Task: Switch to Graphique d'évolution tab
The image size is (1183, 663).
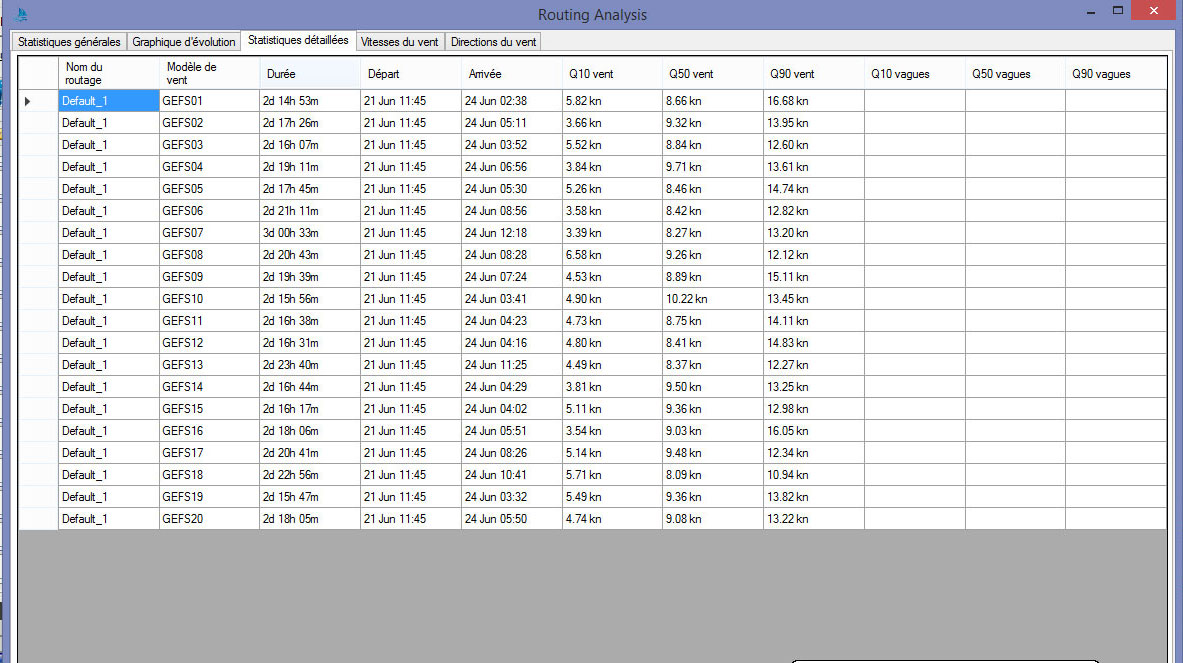Action: (x=184, y=42)
